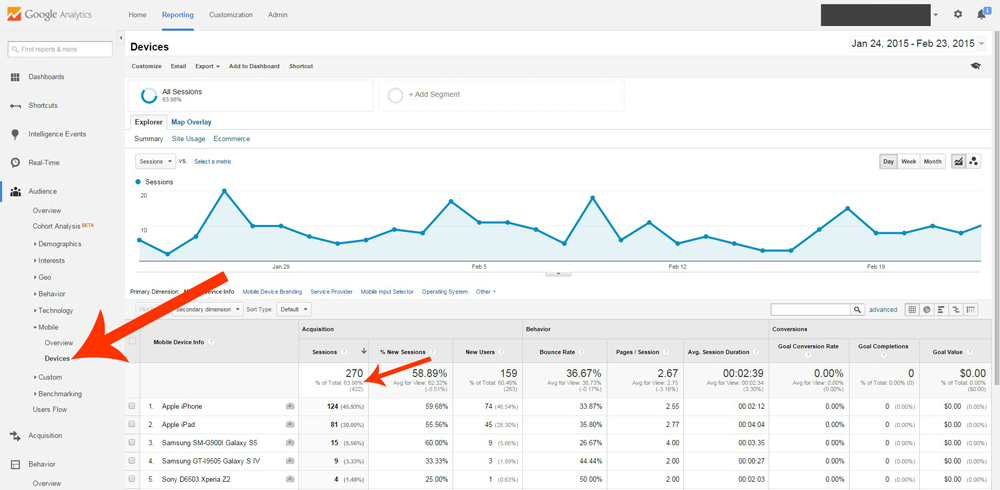Toggle the select-all checkbox in table header
The image size is (1000, 490).
[x=132, y=341]
